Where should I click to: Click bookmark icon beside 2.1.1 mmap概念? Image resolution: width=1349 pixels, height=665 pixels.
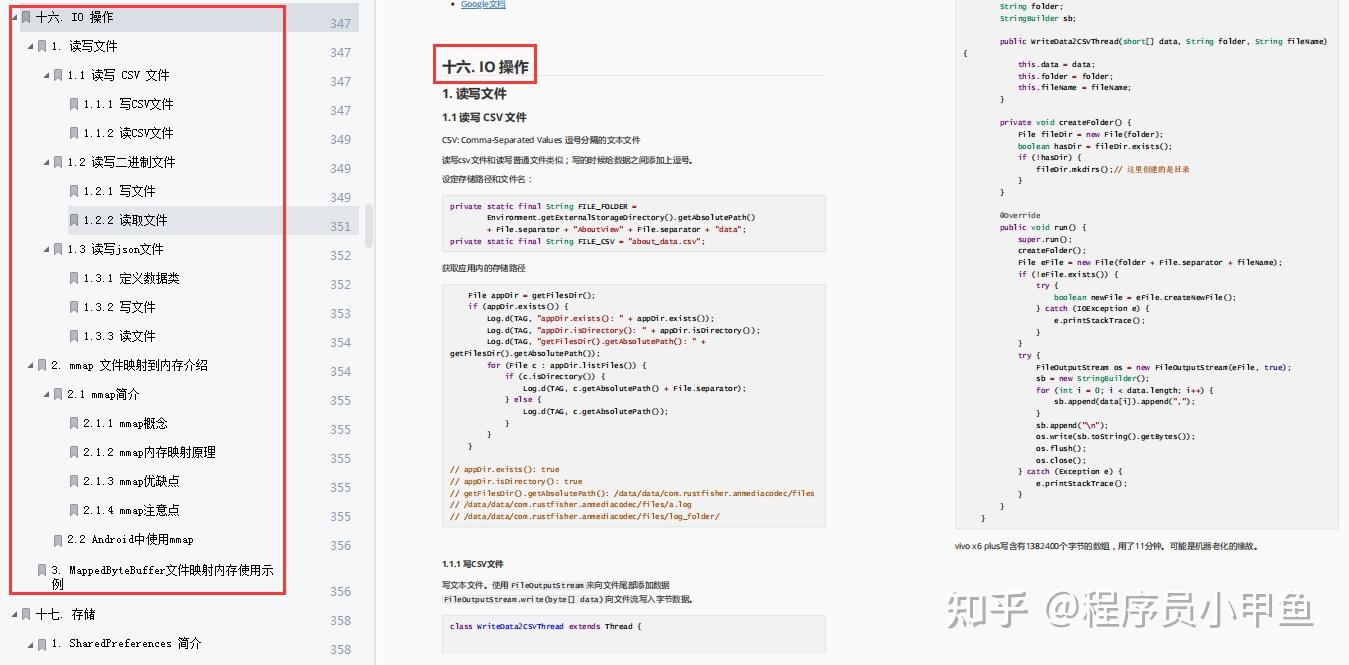point(74,423)
